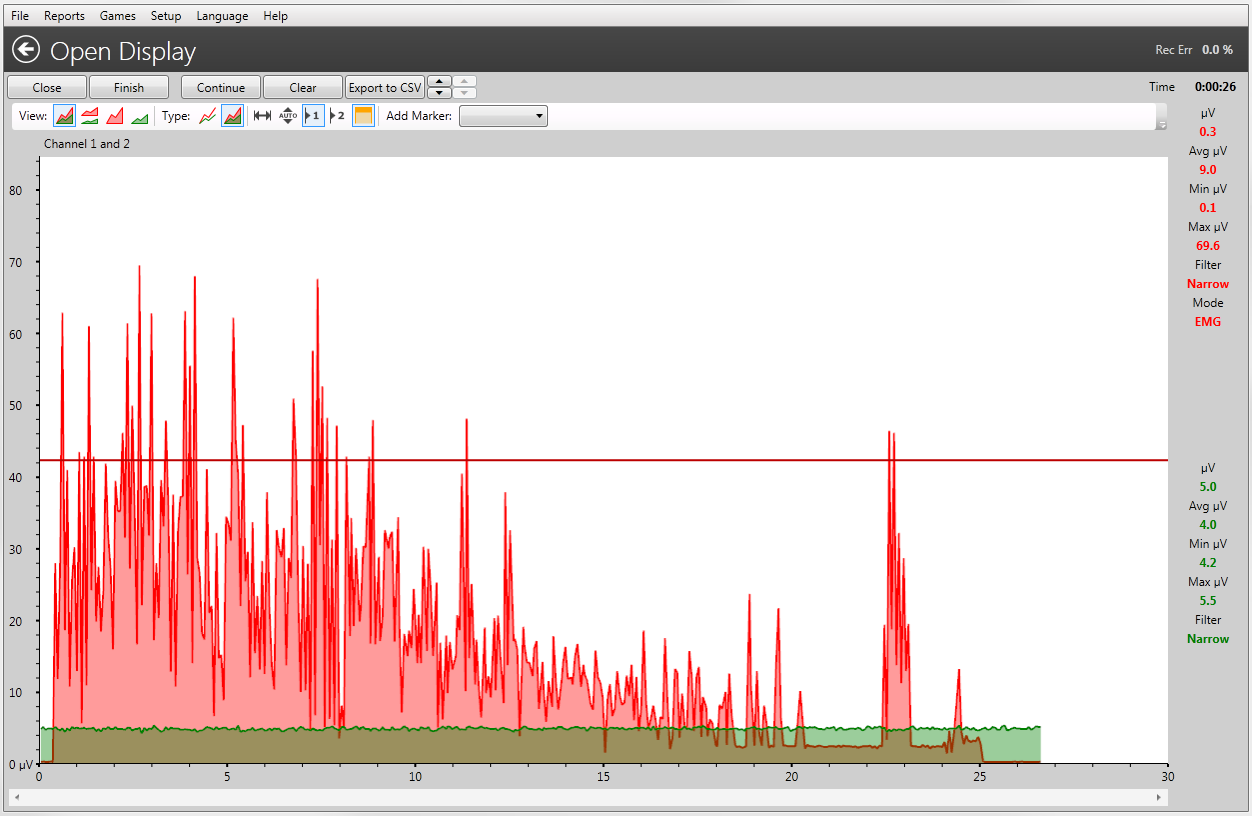Open the Add Marker dropdown
This screenshot has height=816, width=1252.
(x=503, y=116)
